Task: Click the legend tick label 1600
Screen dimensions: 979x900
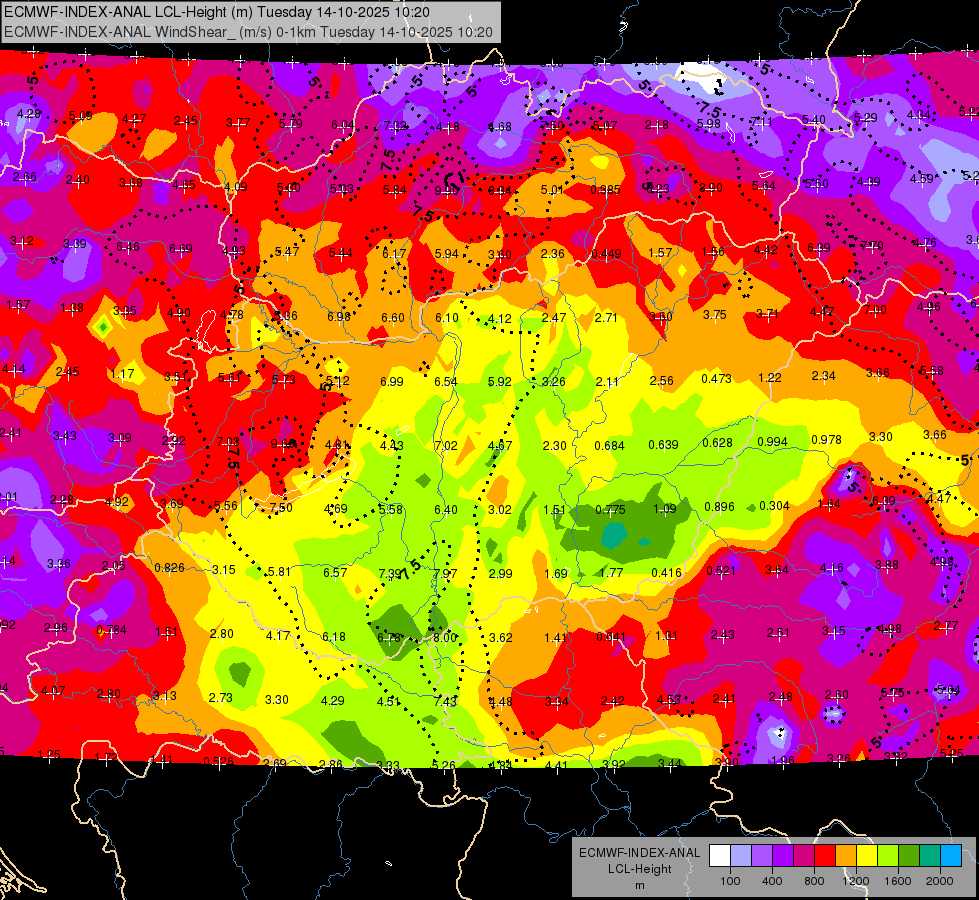Action: pos(897,881)
